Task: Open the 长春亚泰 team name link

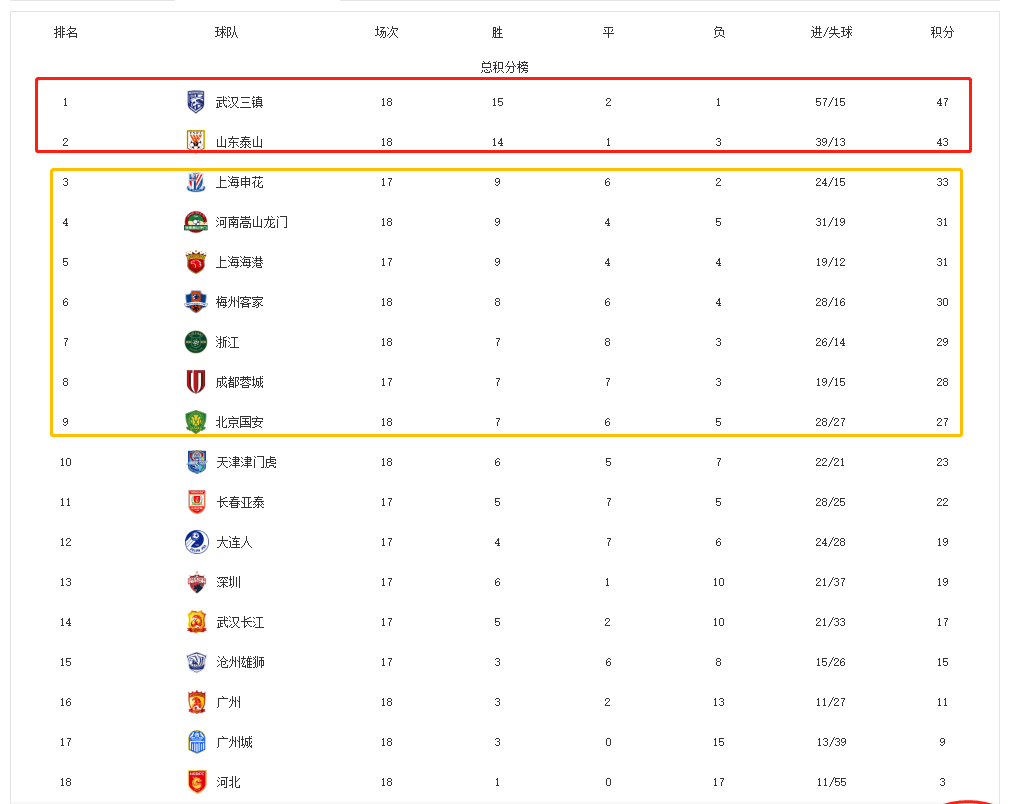Action: click(240, 502)
